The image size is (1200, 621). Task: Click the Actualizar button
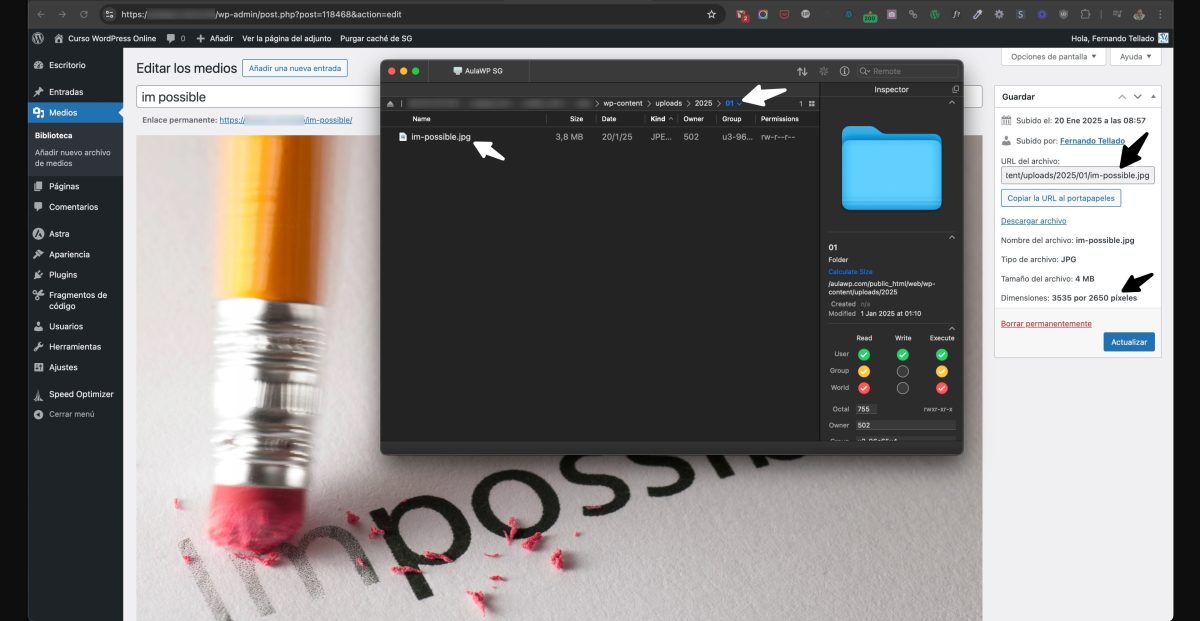(x=1129, y=341)
